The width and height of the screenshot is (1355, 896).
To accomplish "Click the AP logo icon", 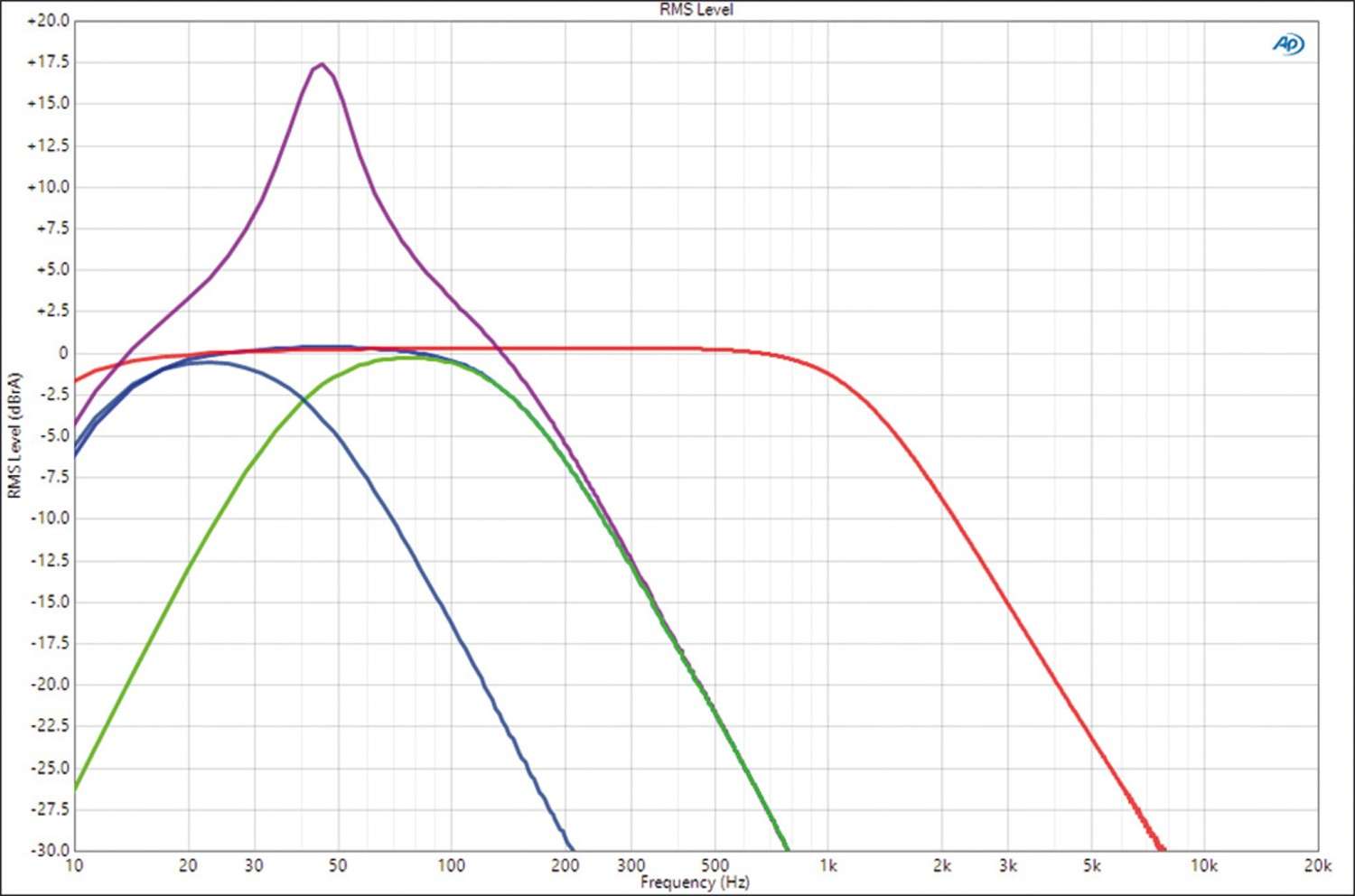I will click(x=1288, y=43).
